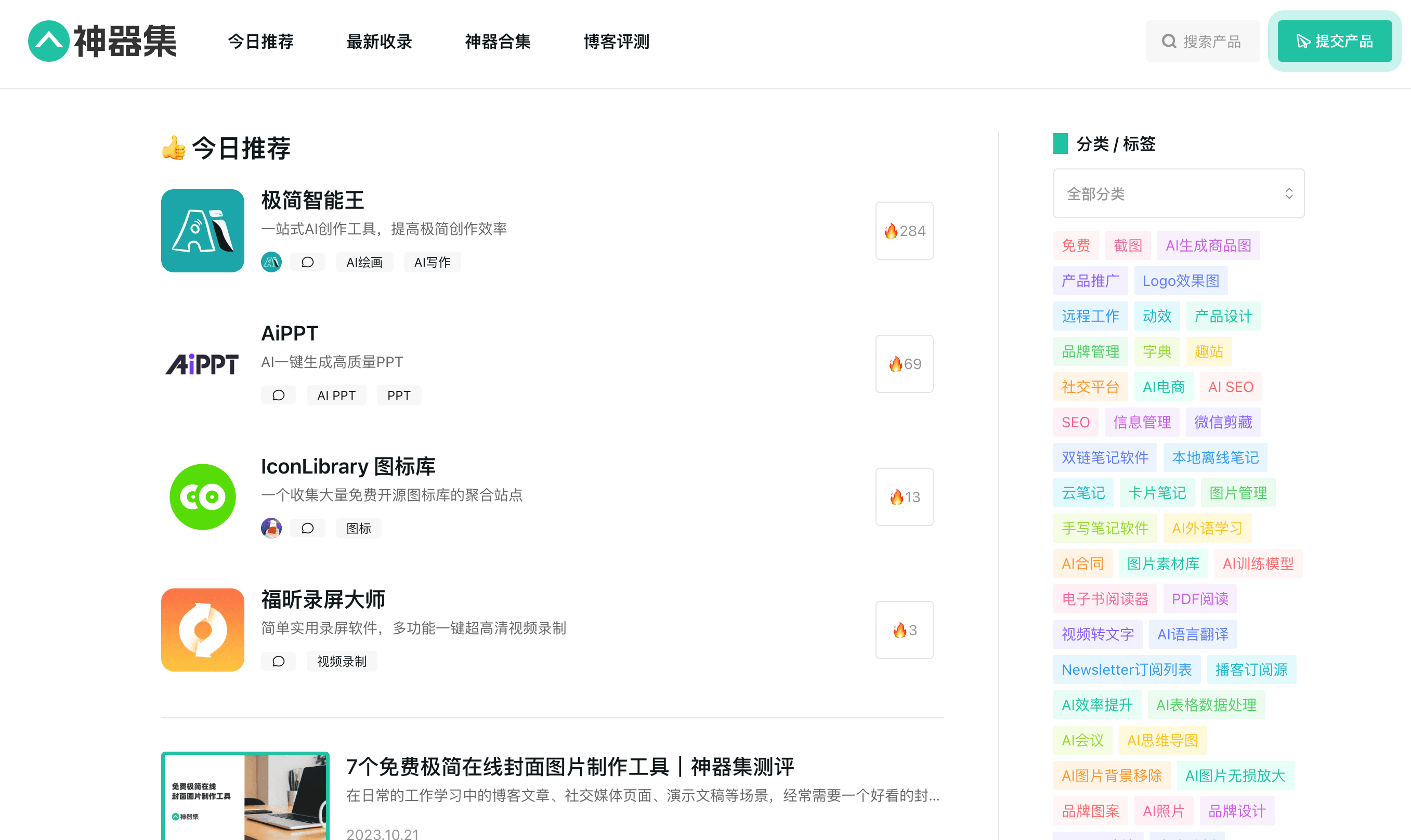
Task: Filter by the 字典 tag
Action: 1157,351
